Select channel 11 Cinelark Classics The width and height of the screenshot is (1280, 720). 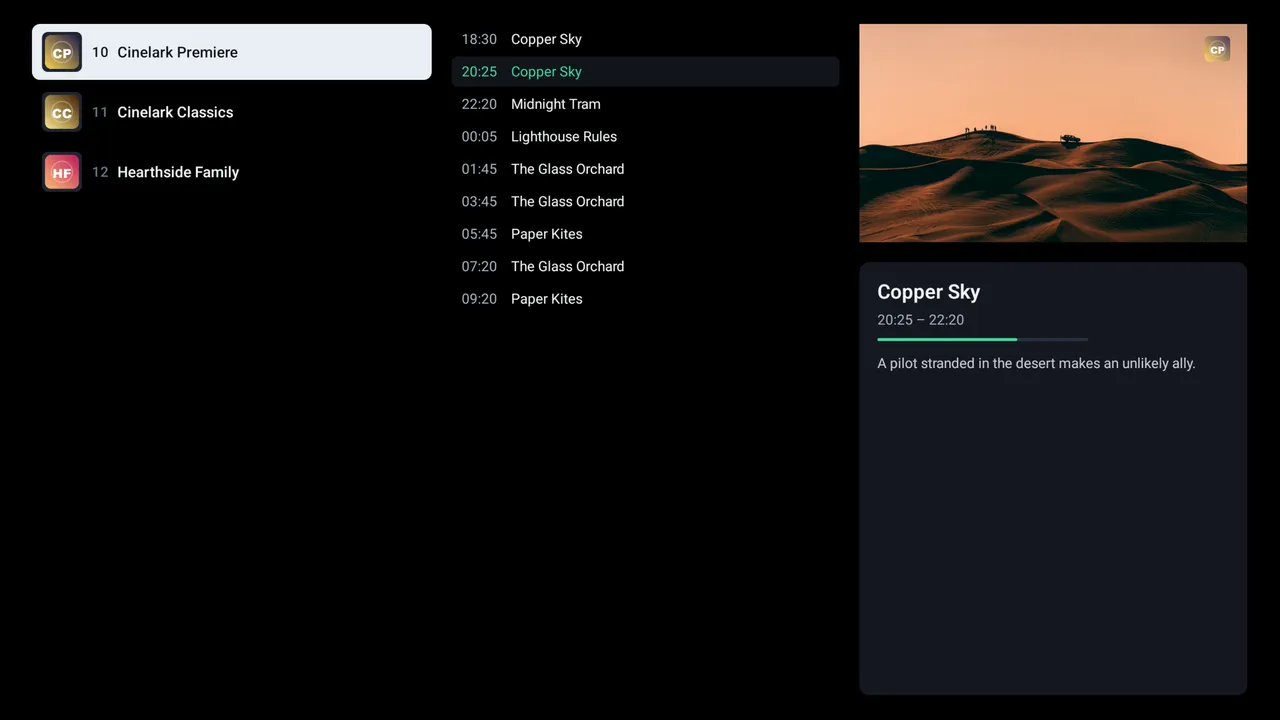(x=232, y=112)
